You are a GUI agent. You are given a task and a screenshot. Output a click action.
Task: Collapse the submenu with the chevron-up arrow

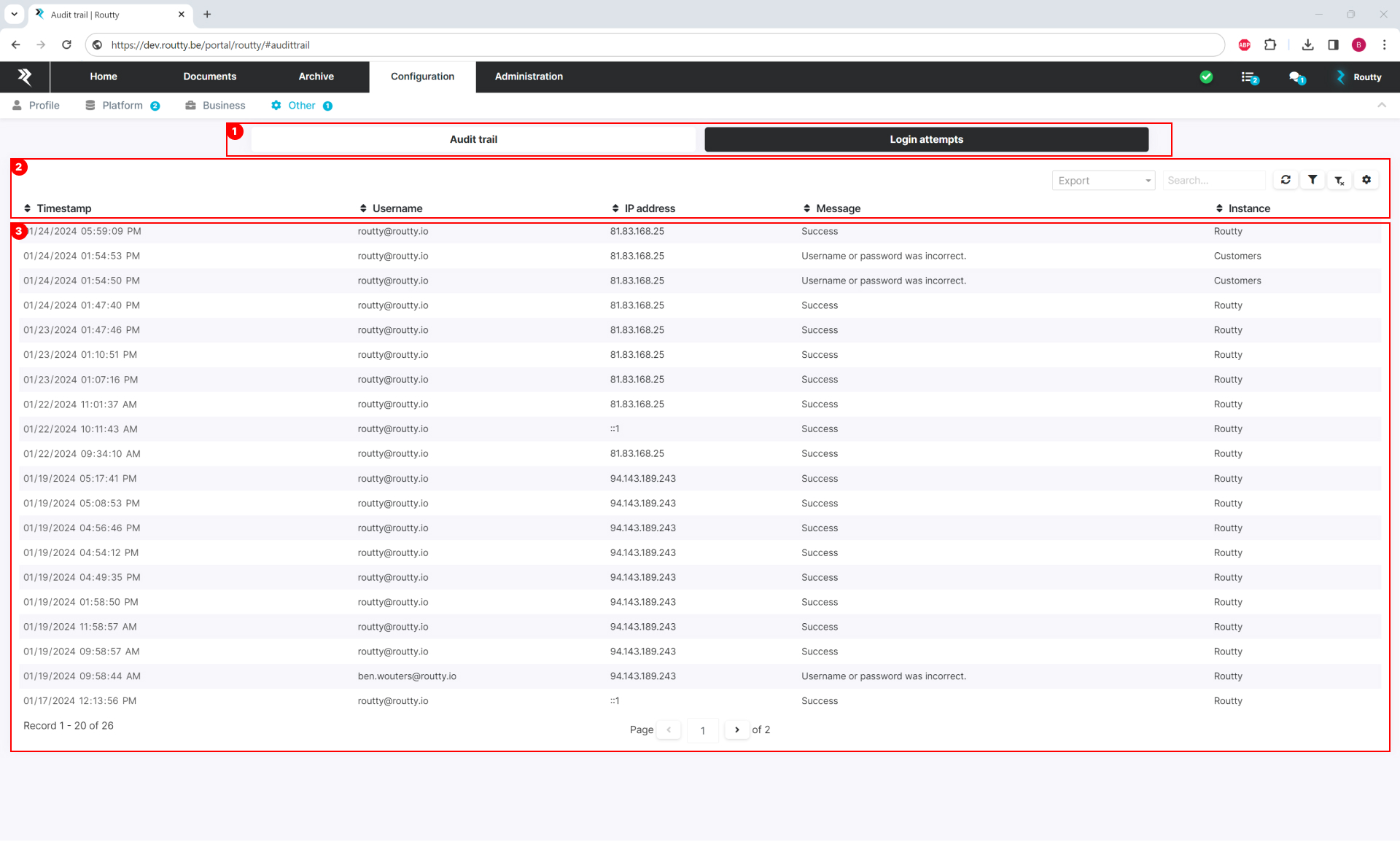pos(1381,106)
